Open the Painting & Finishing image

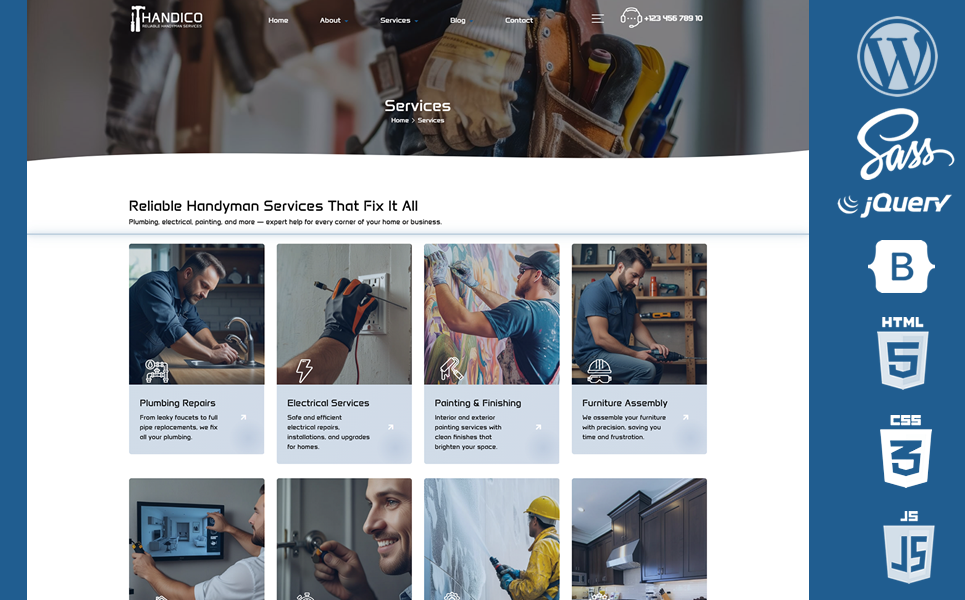(491, 313)
